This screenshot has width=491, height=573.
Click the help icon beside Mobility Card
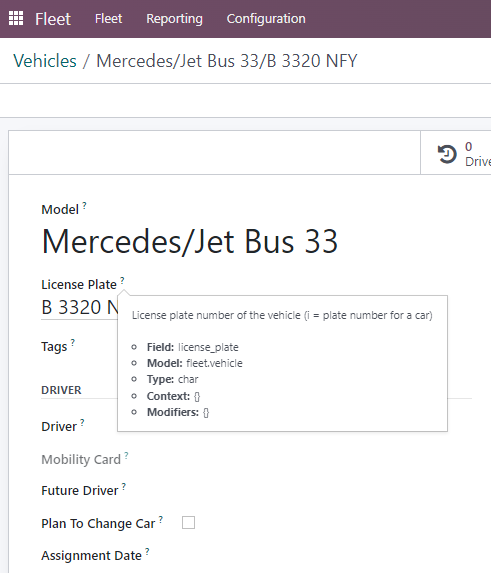pos(126,456)
